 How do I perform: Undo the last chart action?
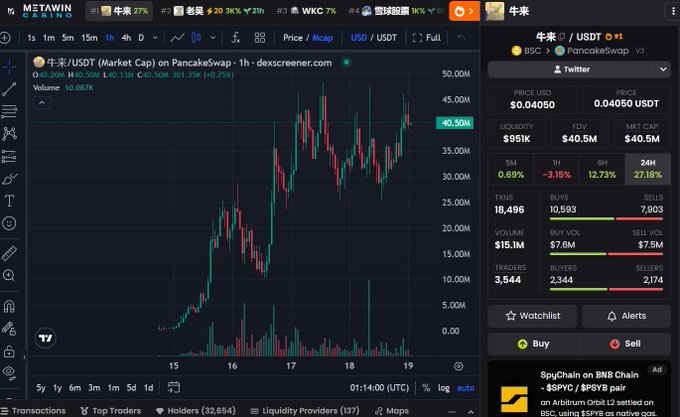point(461,38)
